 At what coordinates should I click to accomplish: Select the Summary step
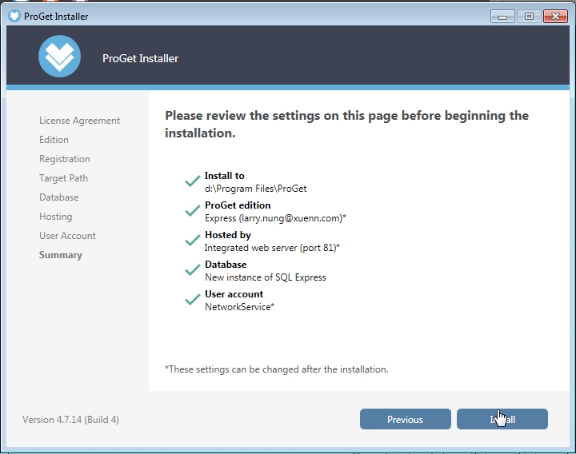(x=61, y=255)
